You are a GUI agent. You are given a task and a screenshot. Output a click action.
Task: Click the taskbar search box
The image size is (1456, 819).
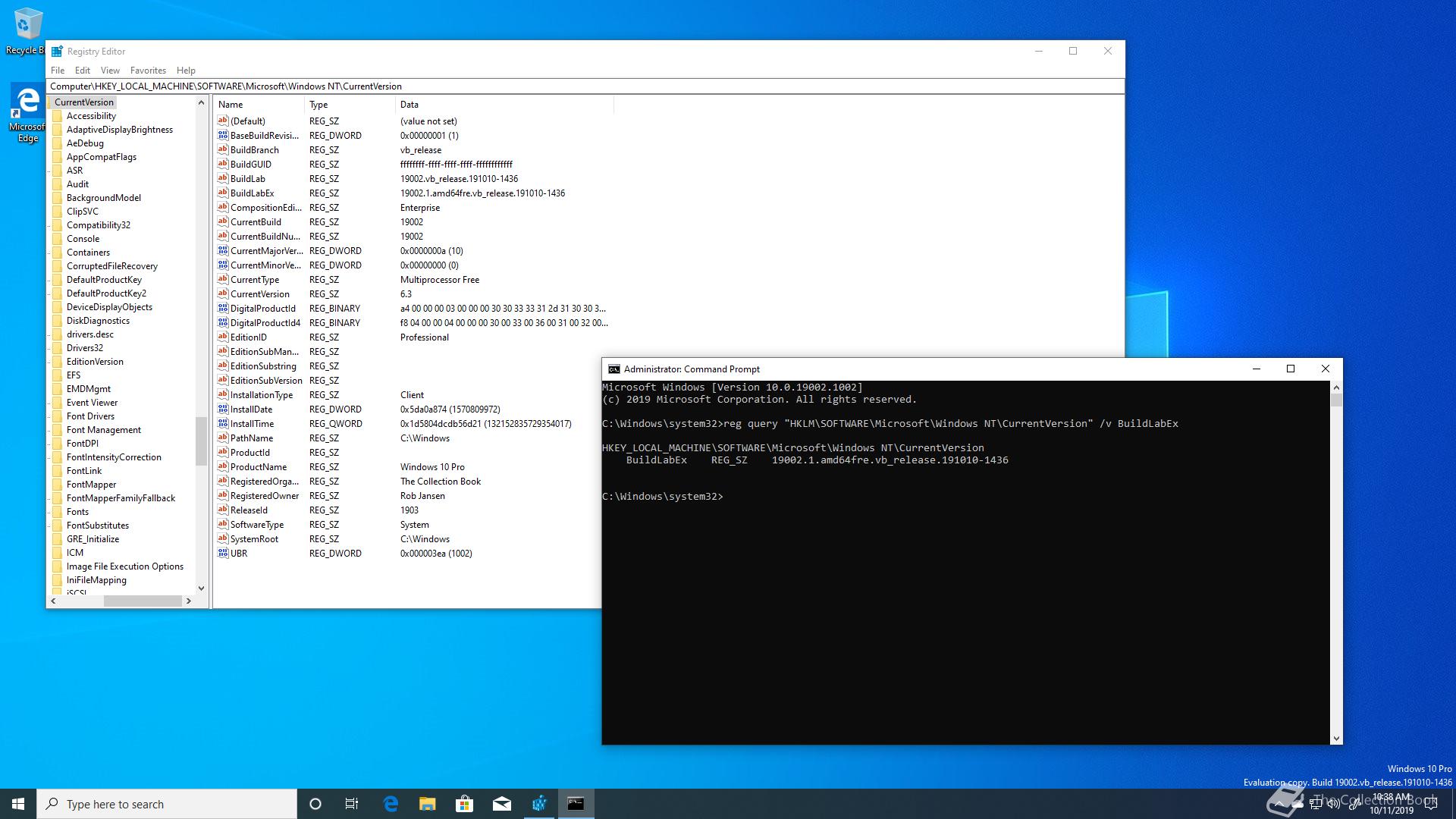tap(167, 804)
